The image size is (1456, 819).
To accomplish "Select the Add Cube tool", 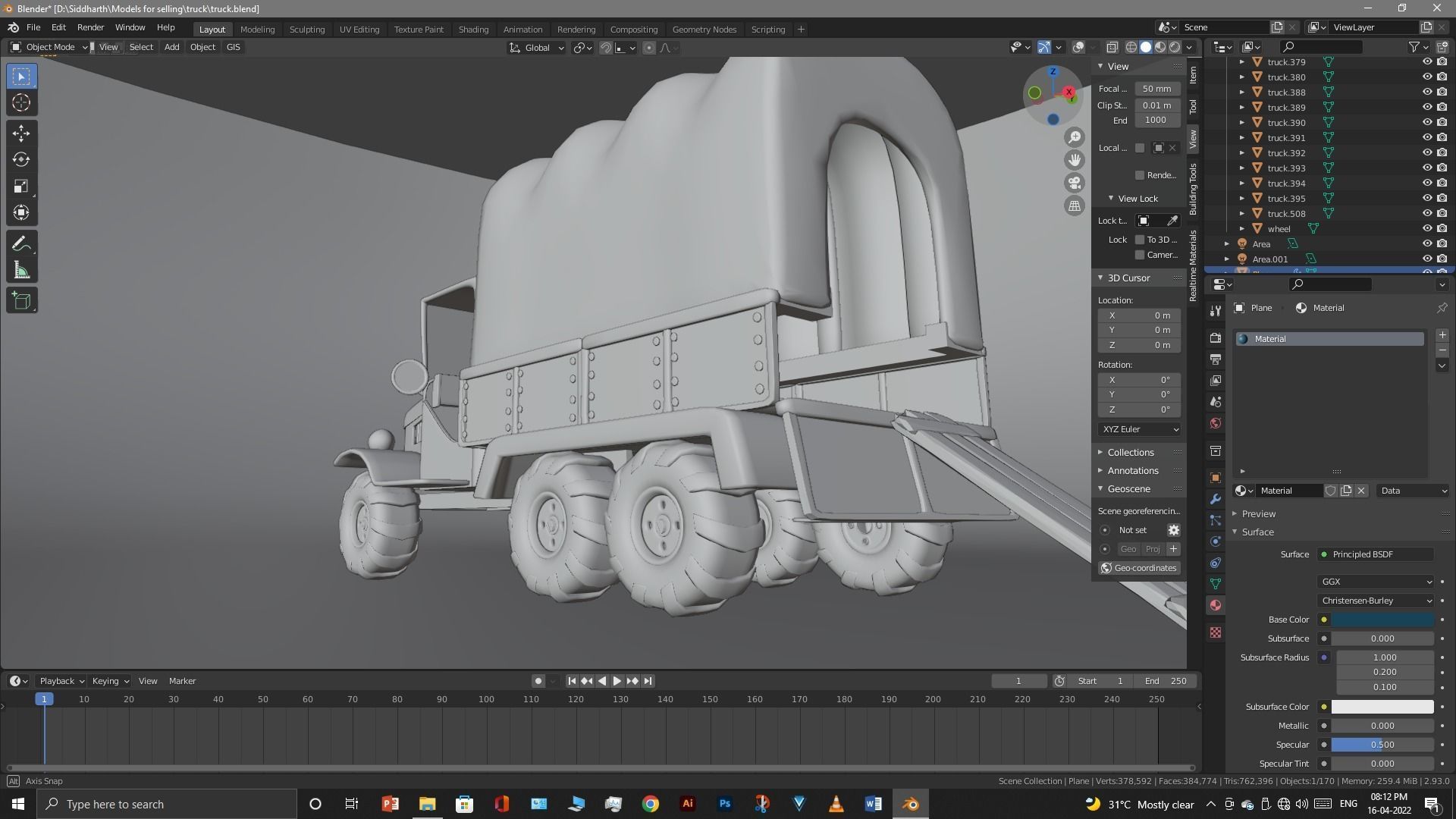I will [21, 301].
